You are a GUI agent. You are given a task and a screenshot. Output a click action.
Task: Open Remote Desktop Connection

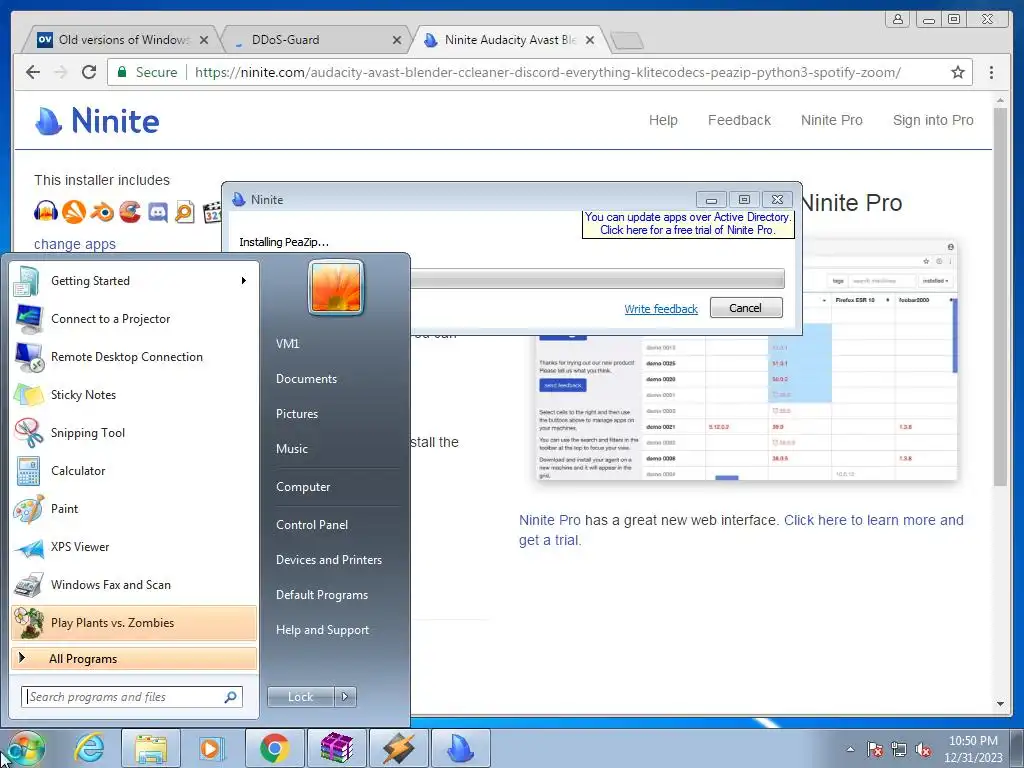[134, 357]
